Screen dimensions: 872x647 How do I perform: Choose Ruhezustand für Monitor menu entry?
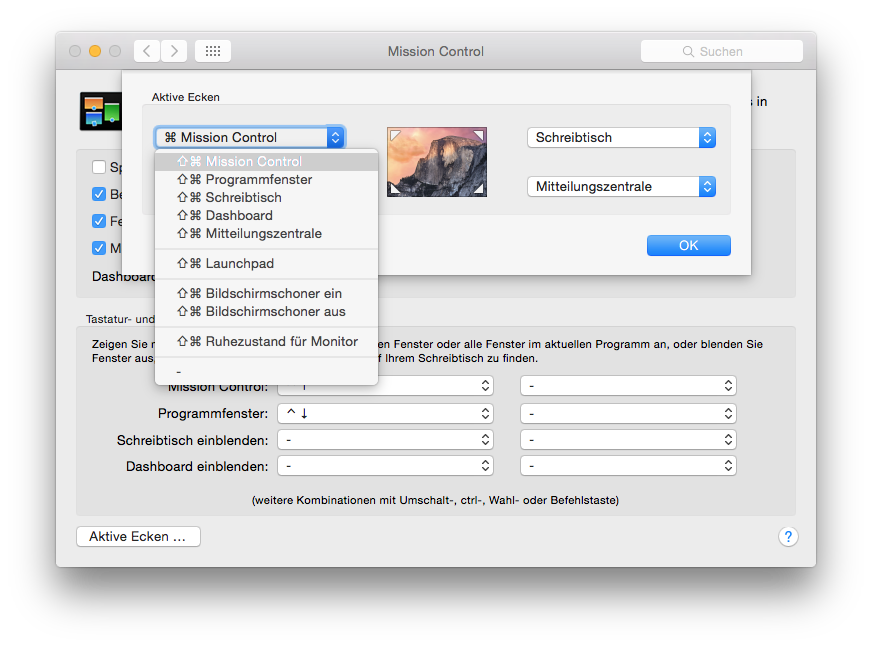point(266,342)
